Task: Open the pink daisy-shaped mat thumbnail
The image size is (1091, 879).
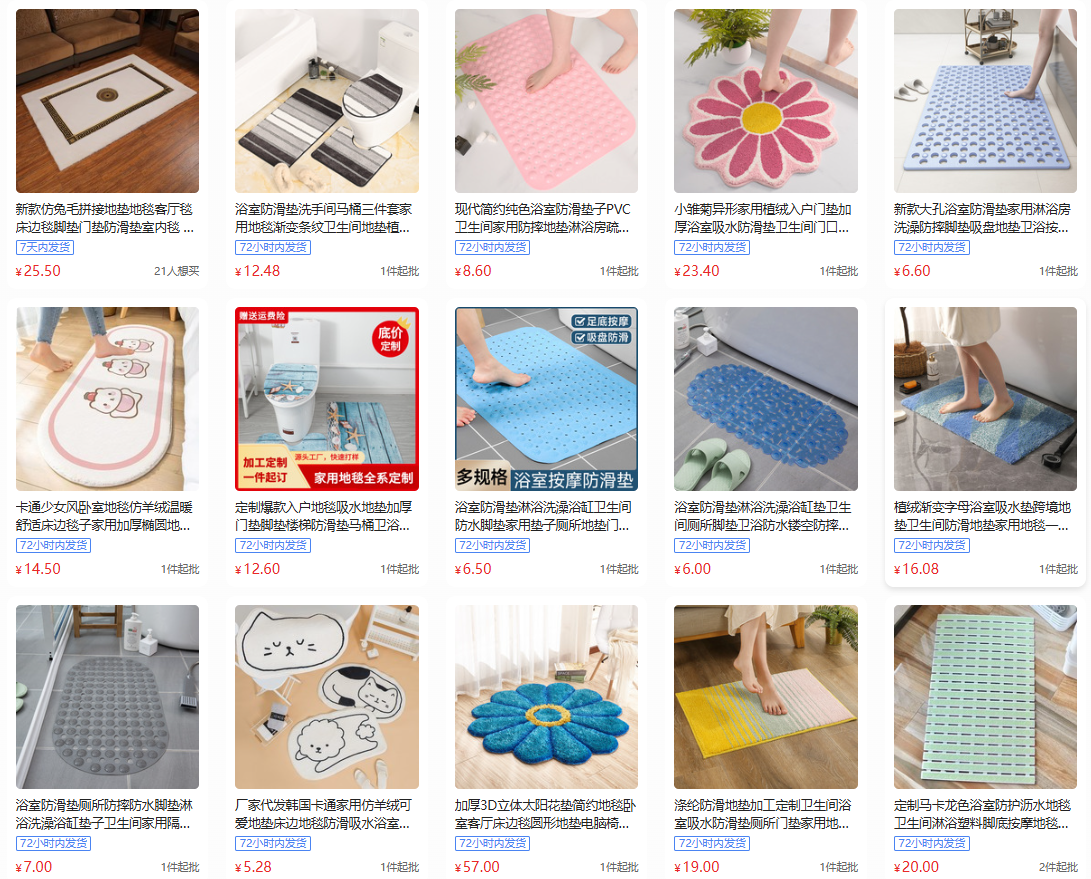Action: [x=765, y=101]
